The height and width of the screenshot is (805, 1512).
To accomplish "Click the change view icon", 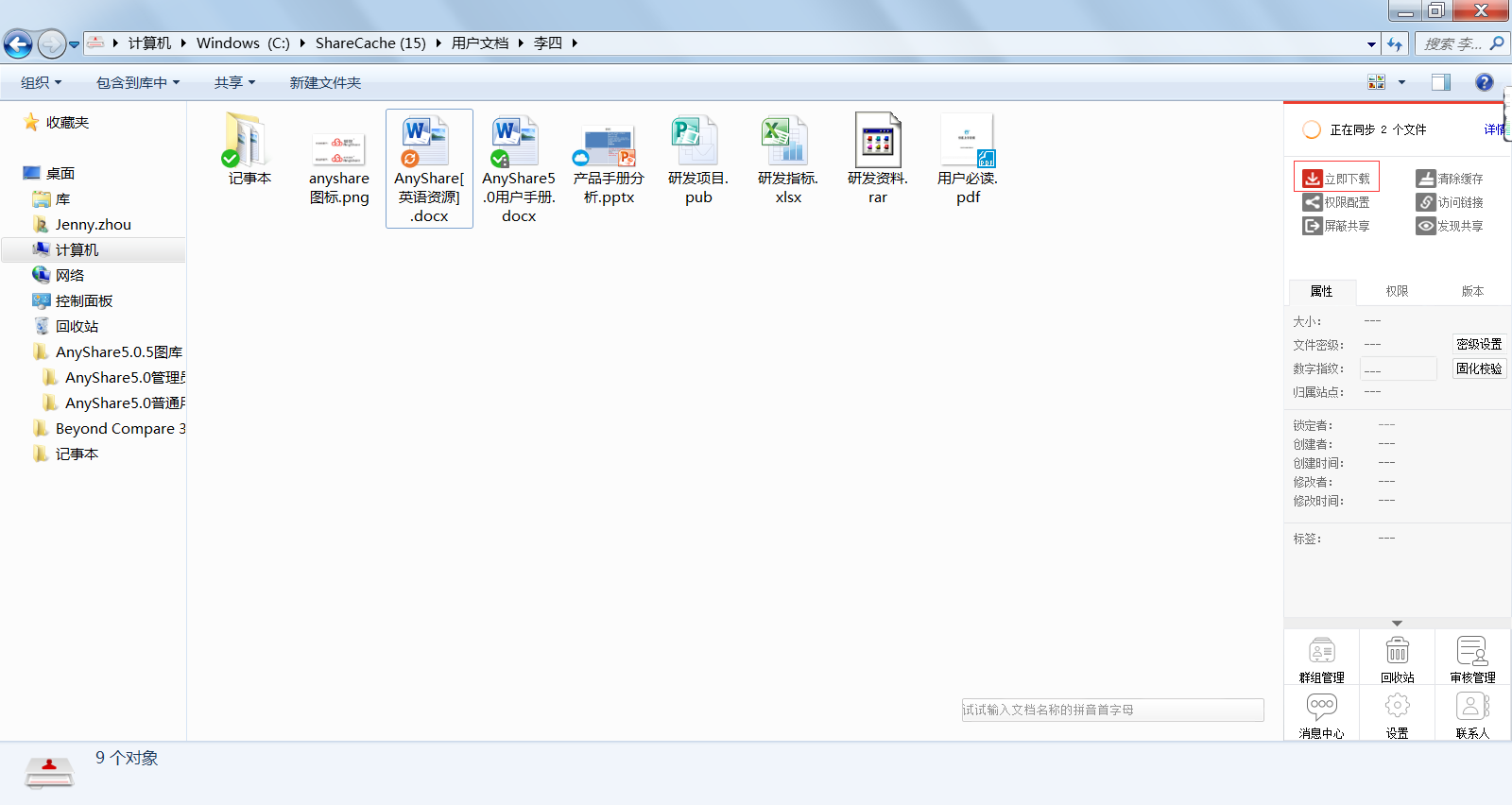I will tap(1377, 82).
